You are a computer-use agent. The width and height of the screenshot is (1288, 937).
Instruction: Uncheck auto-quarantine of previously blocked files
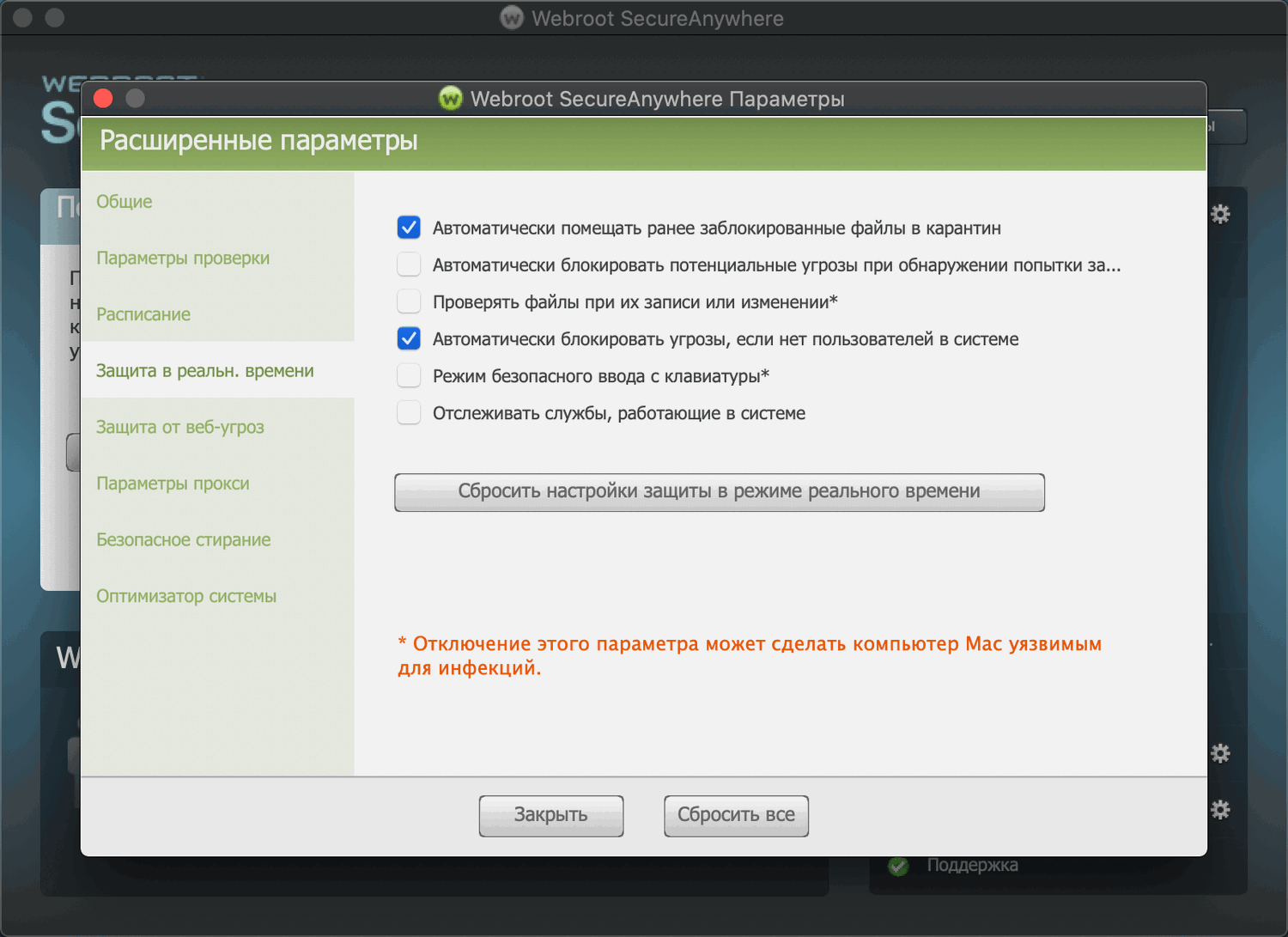(x=409, y=228)
